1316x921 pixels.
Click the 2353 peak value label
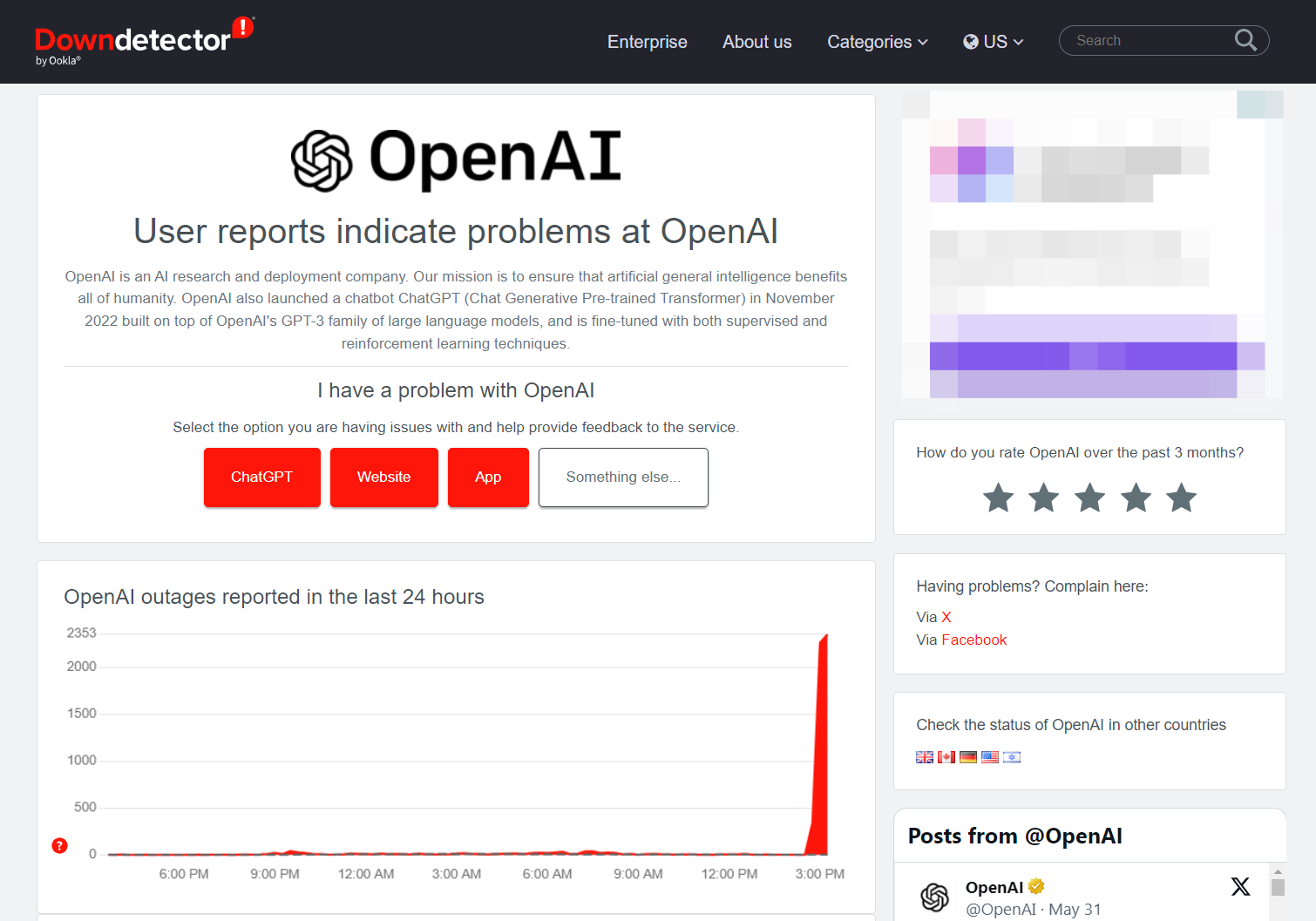click(81, 633)
